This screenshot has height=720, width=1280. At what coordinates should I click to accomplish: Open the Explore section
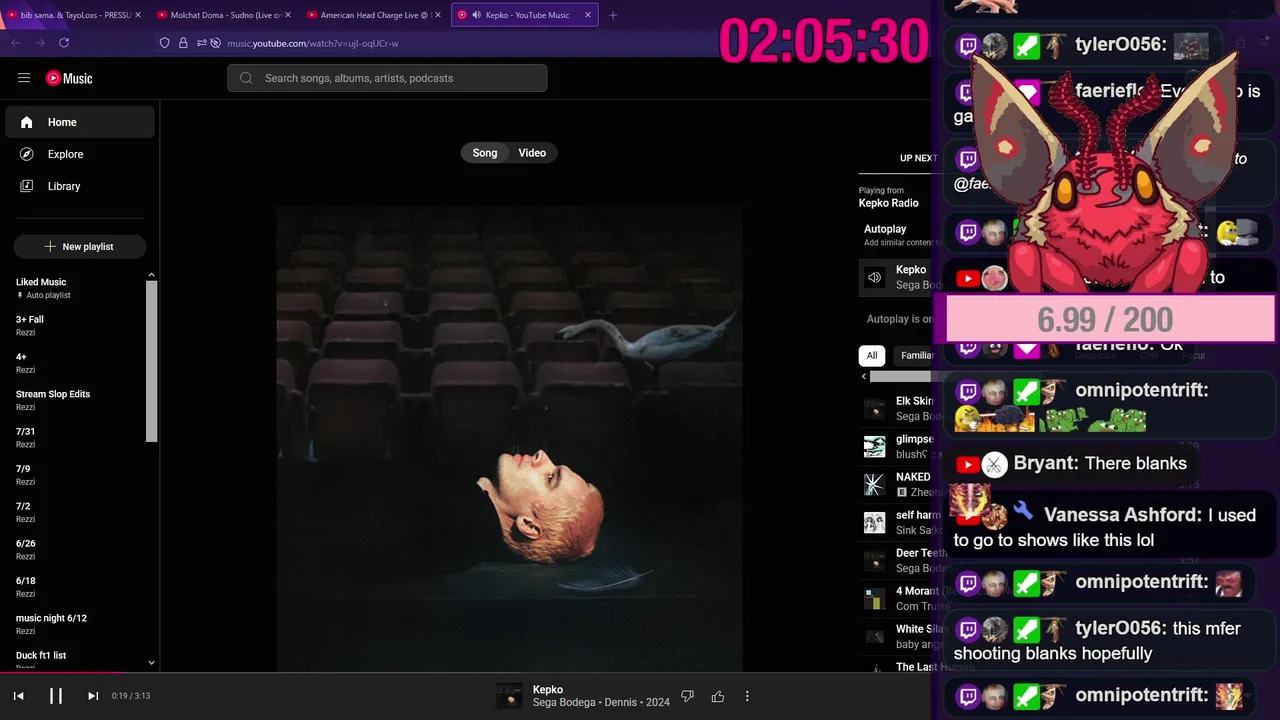80,154
